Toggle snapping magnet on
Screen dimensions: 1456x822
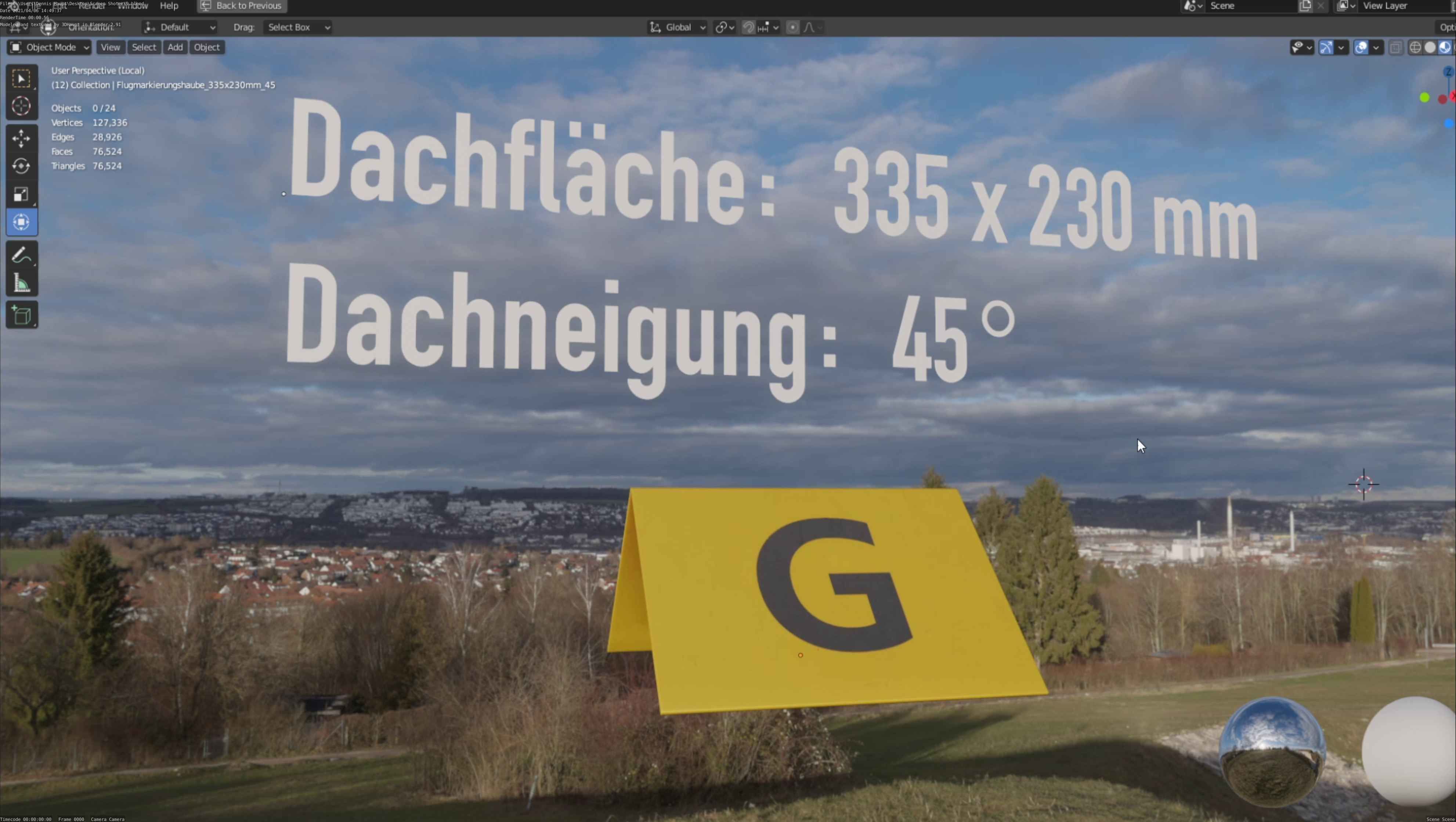tap(748, 27)
